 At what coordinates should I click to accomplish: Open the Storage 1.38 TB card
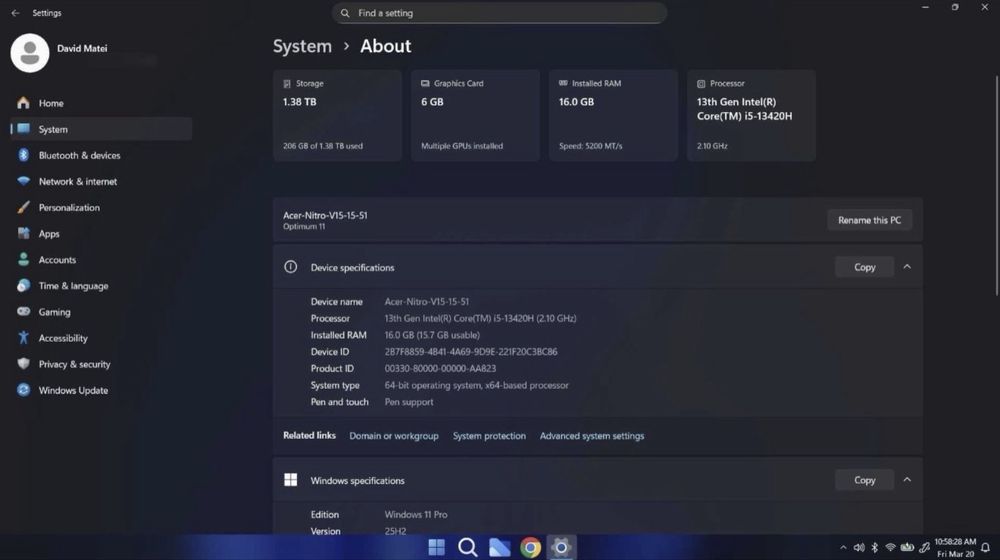tap(337, 115)
